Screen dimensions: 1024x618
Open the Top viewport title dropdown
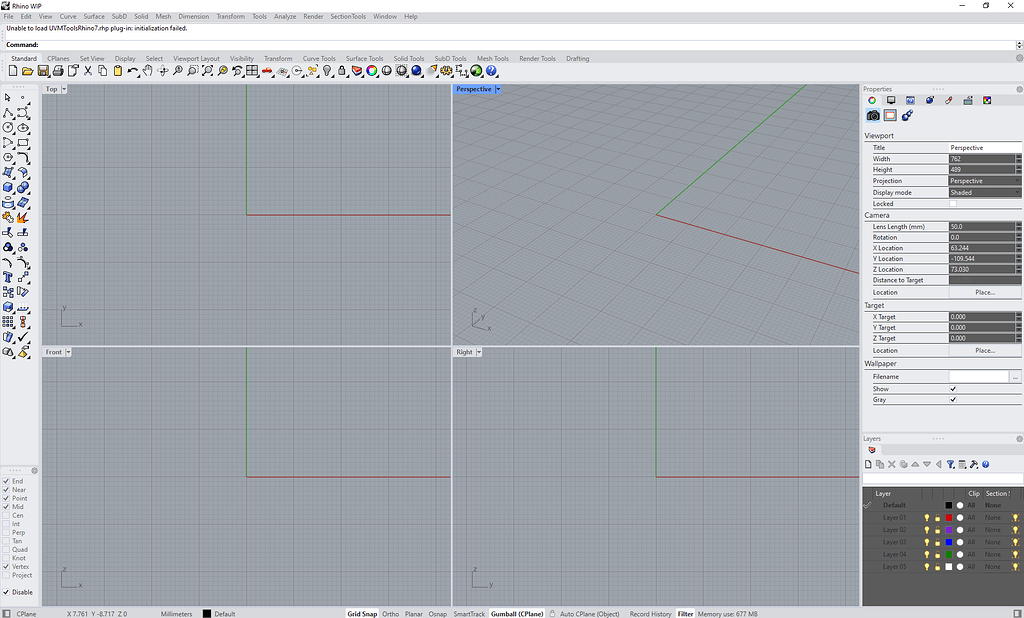62,89
